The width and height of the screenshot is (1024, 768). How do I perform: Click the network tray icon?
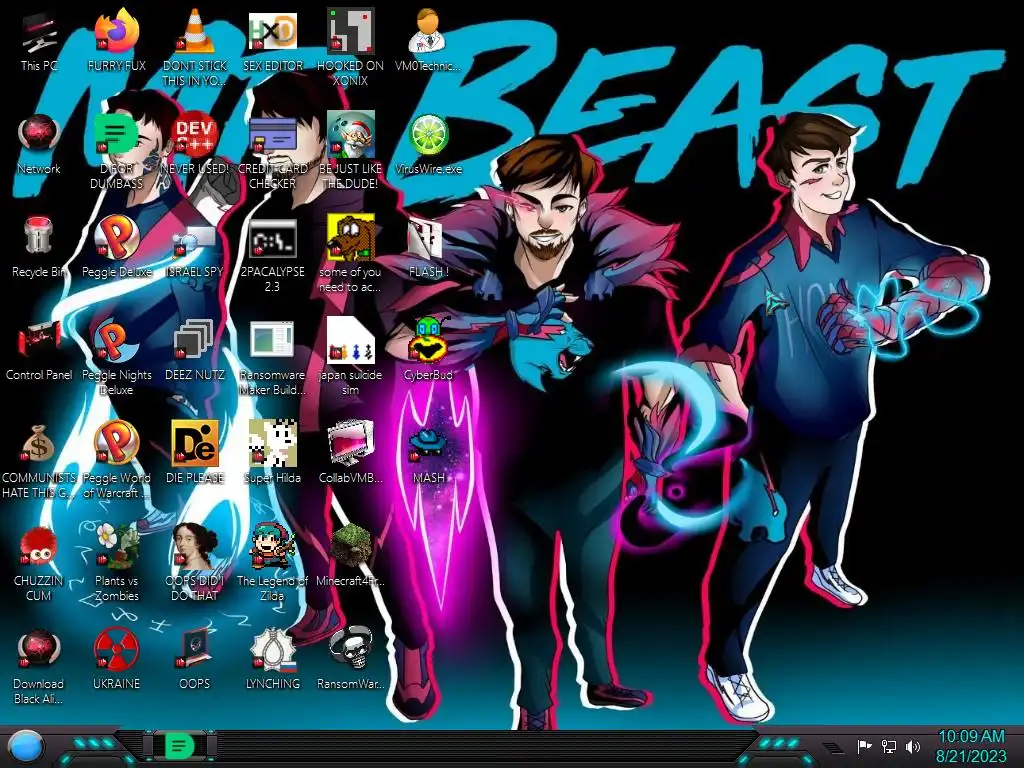coord(889,746)
